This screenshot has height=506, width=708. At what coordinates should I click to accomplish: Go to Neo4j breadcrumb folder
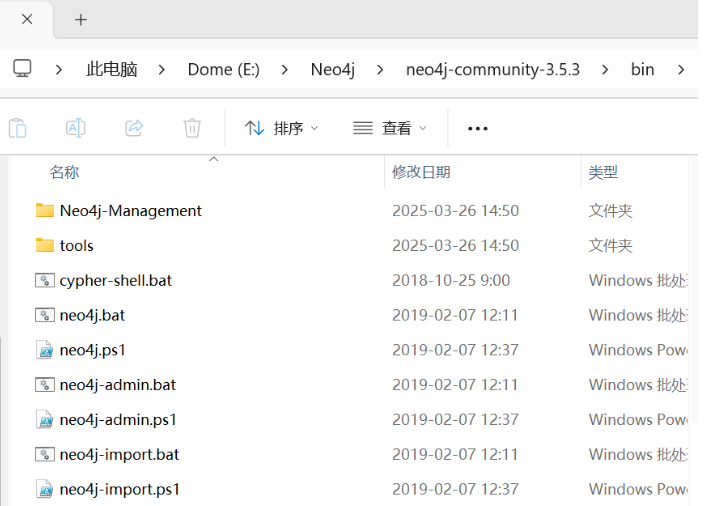333,70
